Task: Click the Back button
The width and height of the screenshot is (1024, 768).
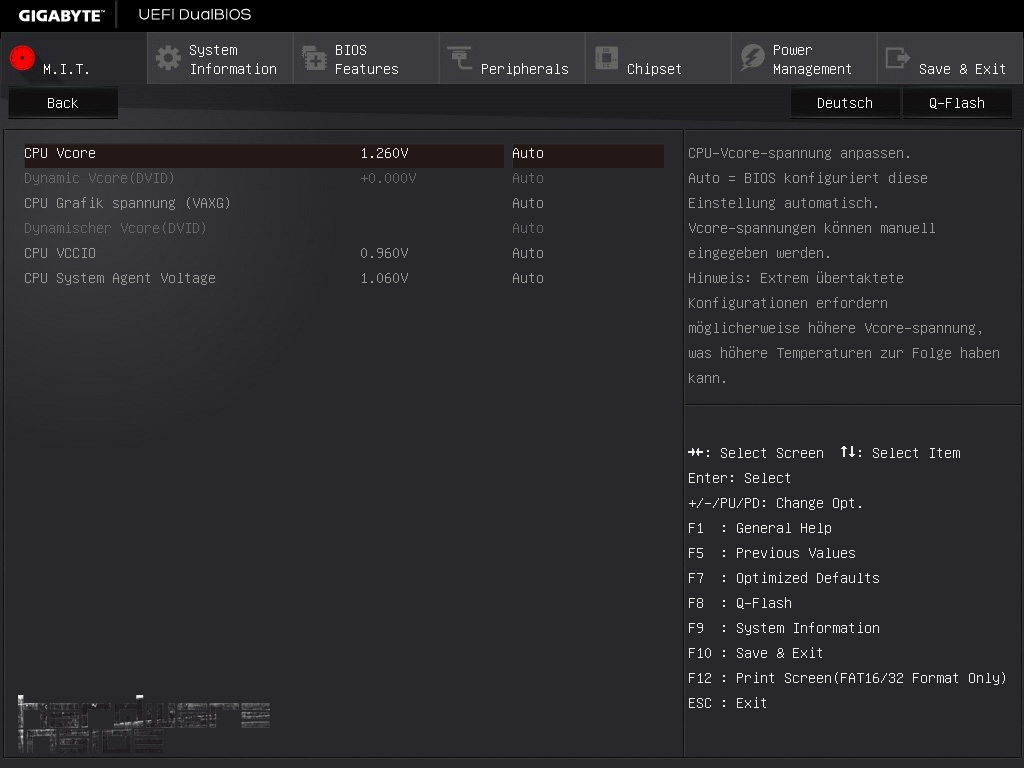Action: click(63, 103)
